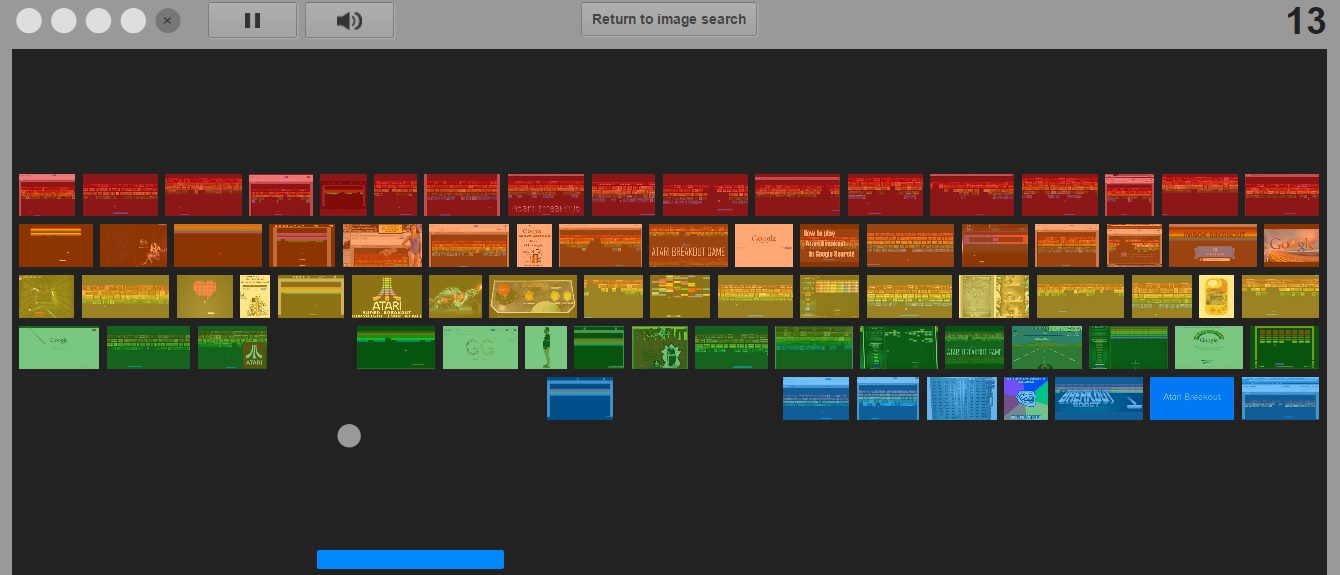
Task: Select the peach Google logo brick in orange row
Action: 764,246
